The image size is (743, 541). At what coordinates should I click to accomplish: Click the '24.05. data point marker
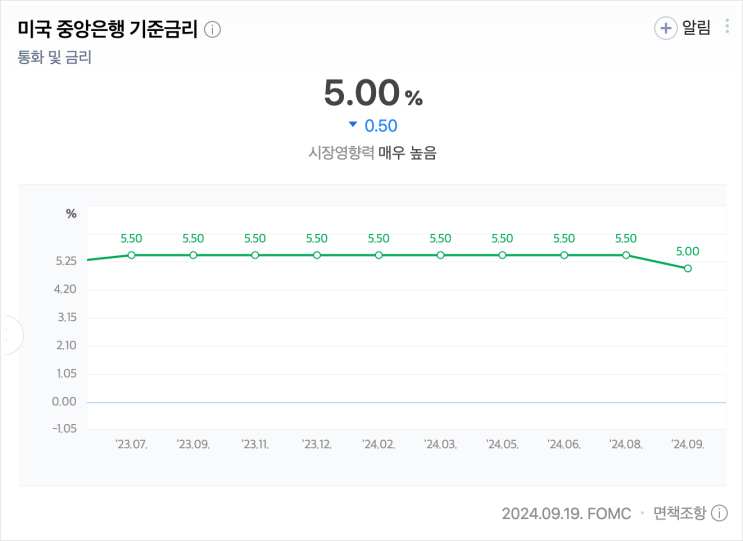pyautogui.click(x=502, y=255)
